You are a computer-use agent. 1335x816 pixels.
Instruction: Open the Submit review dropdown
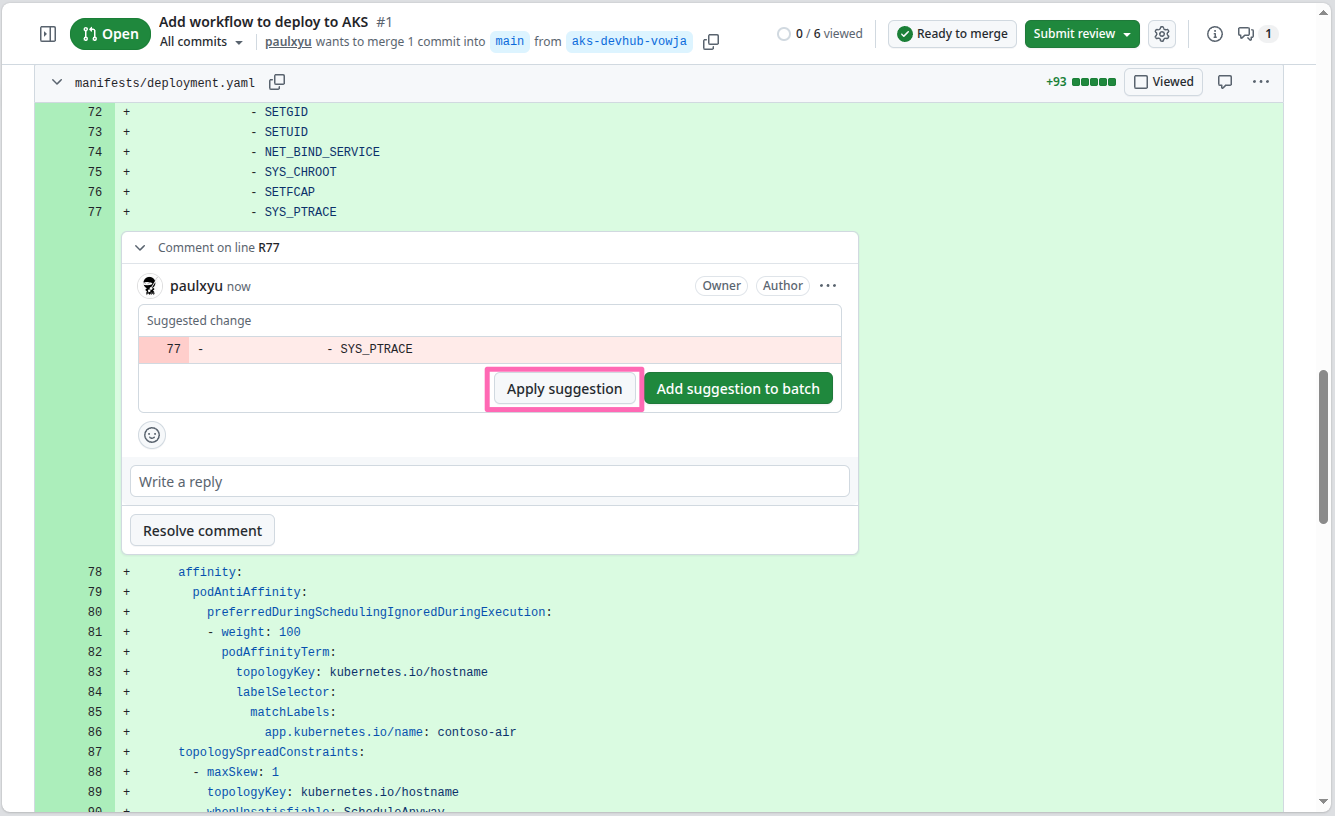click(x=1082, y=34)
